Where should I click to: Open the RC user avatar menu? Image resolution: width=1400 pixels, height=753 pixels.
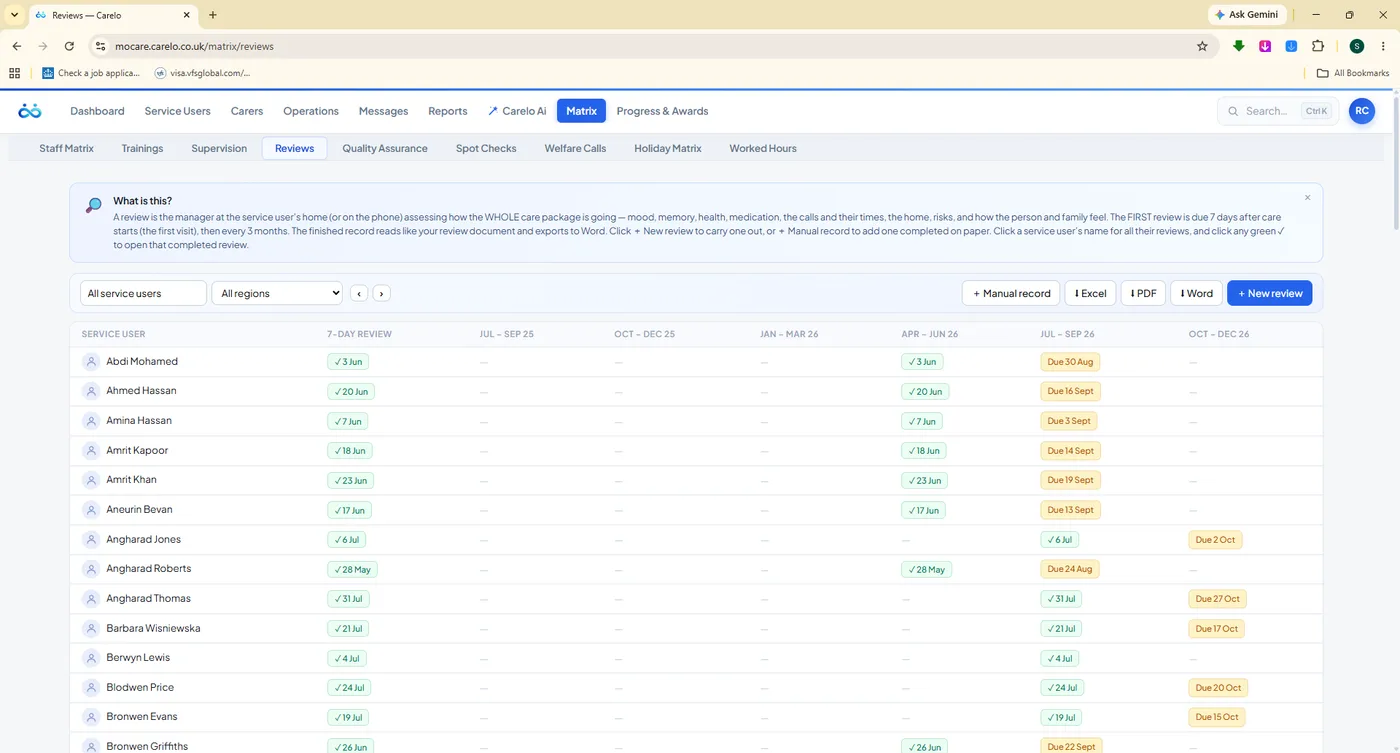point(1361,111)
